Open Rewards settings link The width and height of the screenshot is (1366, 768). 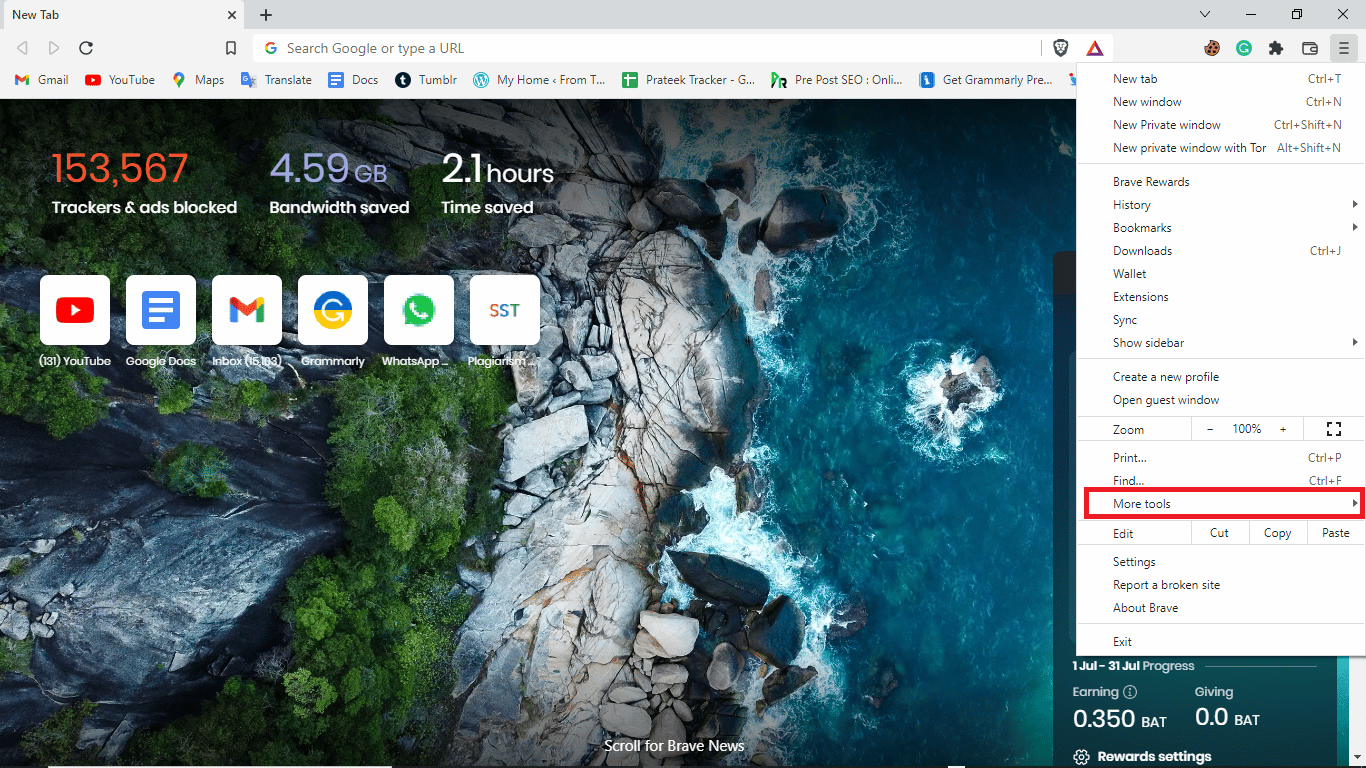(1142, 757)
